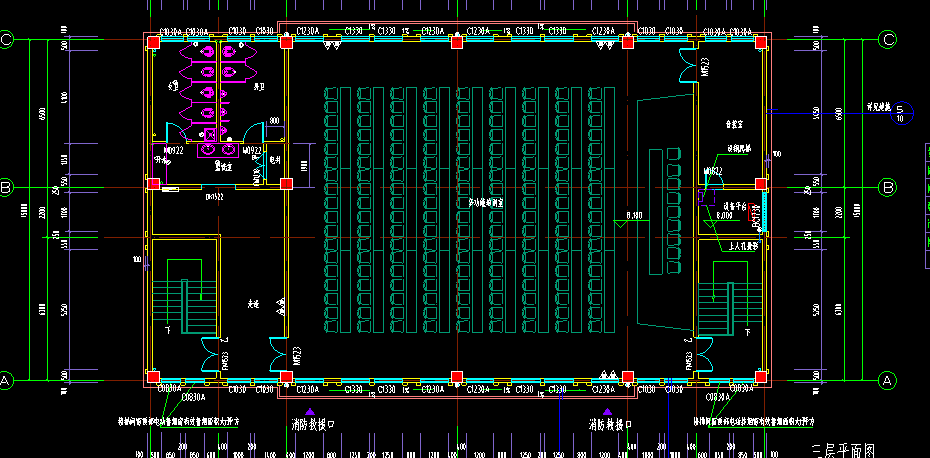Click the 音控室 room label
The height and width of the screenshot is (458, 930).
(734, 125)
